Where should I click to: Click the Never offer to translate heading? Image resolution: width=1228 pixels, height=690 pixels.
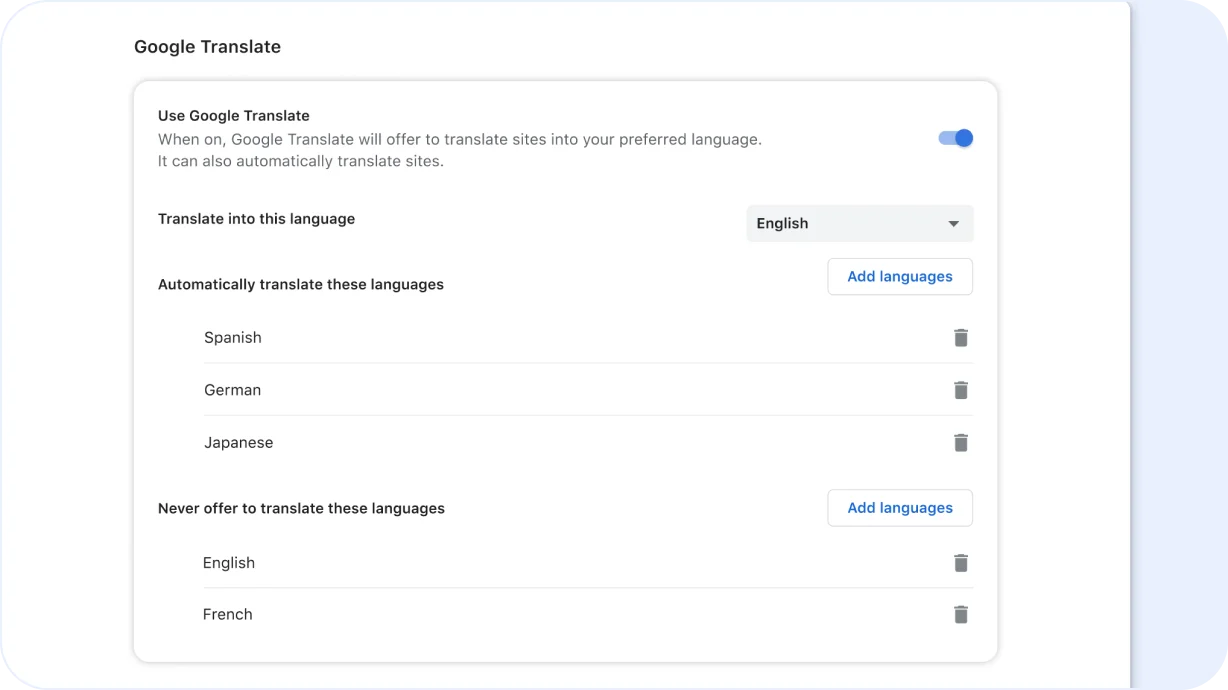(x=301, y=508)
